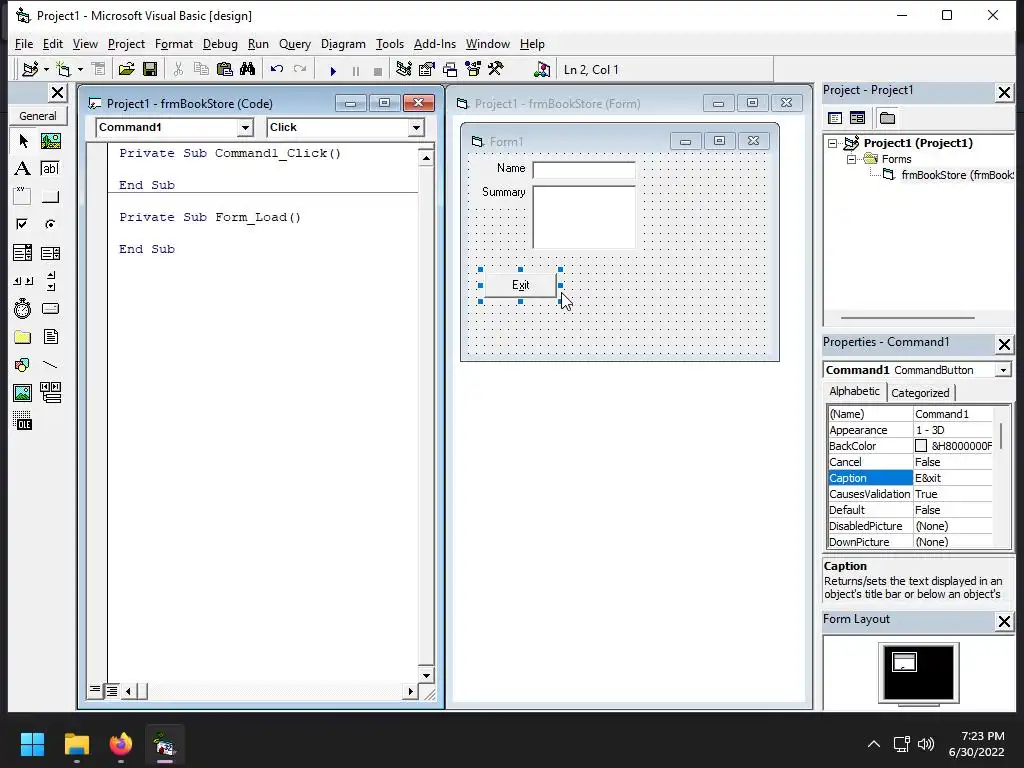
Task: Select the DriveListBox tool in toolbox
Action: (50, 308)
